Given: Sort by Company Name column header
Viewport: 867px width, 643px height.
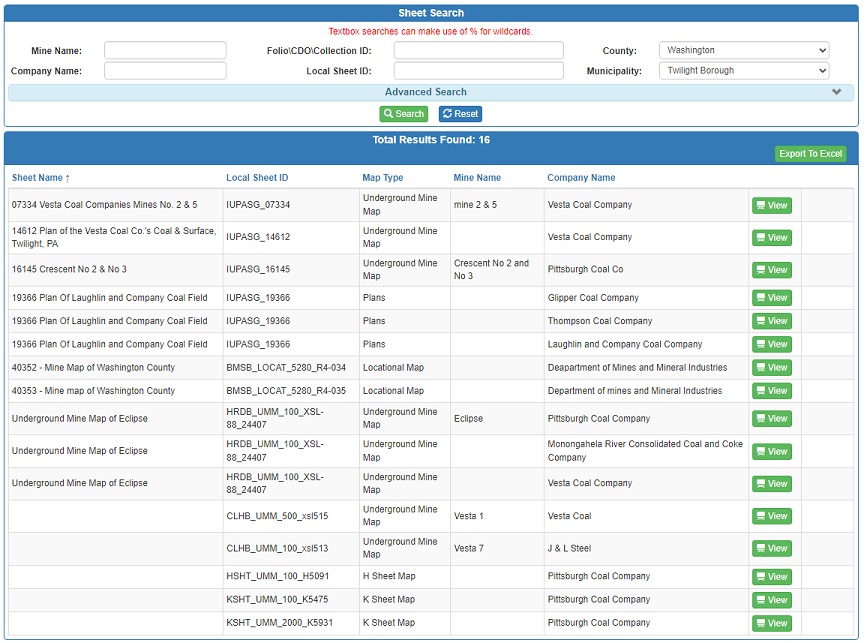Looking at the screenshot, I should pyautogui.click(x=581, y=177).
